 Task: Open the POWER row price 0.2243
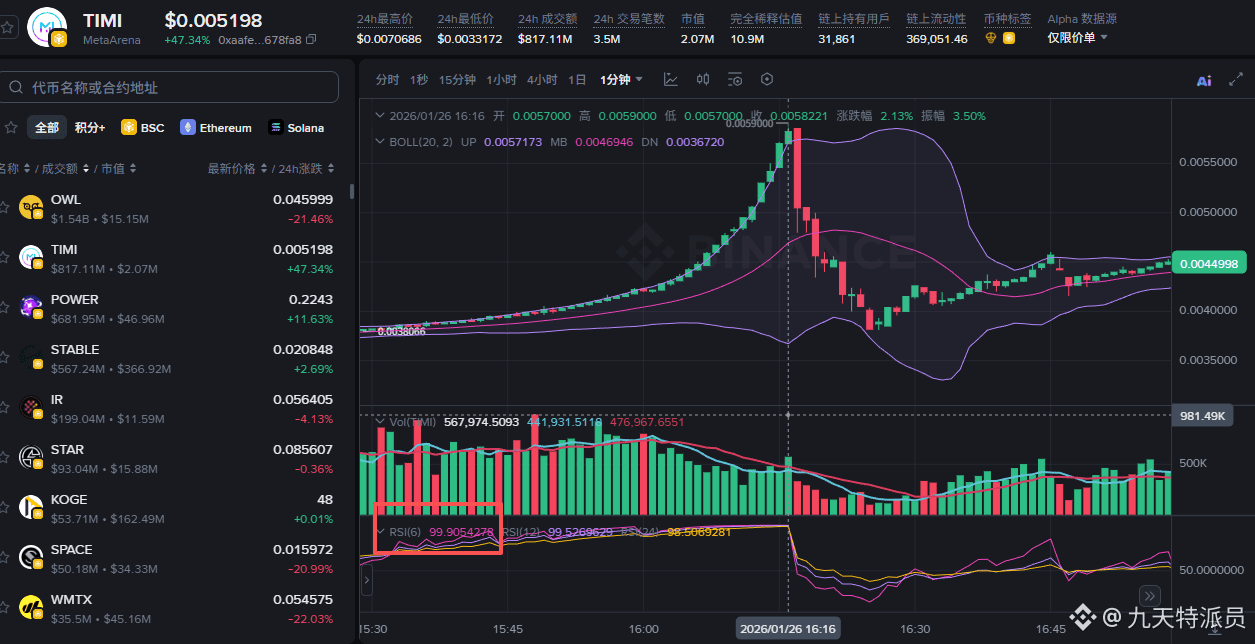[311, 299]
